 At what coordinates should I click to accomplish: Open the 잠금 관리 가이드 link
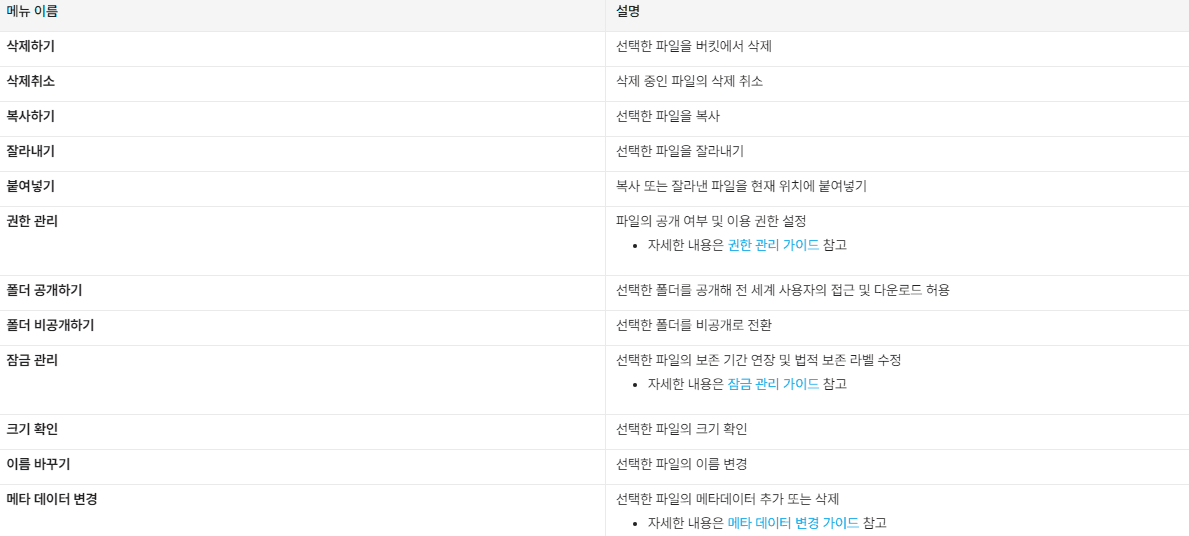(x=773, y=384)
